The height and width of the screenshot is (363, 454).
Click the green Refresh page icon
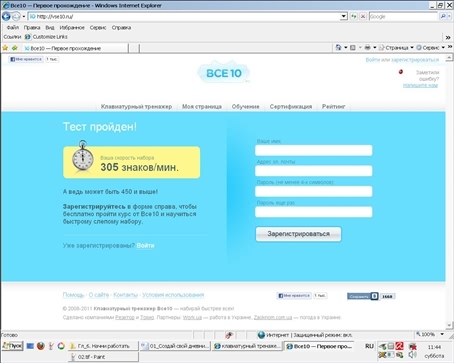tap(354, 16)
